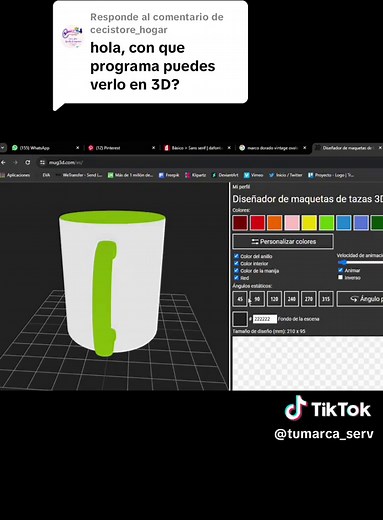Pick the red color swatch

click(x=257, y=223)
